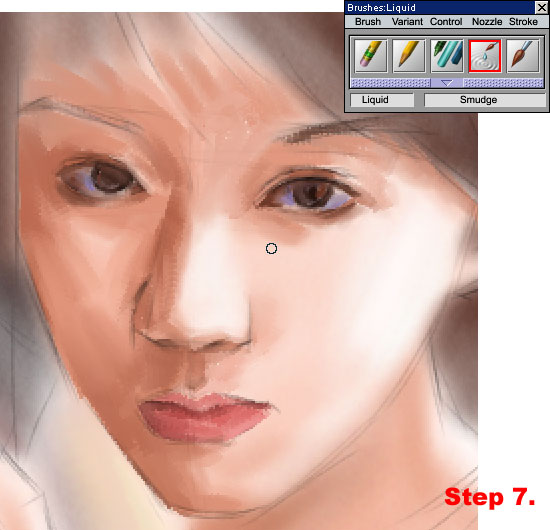The image size is (550, 530).
Task: Open the Variant menu
Action: (407, 22)
